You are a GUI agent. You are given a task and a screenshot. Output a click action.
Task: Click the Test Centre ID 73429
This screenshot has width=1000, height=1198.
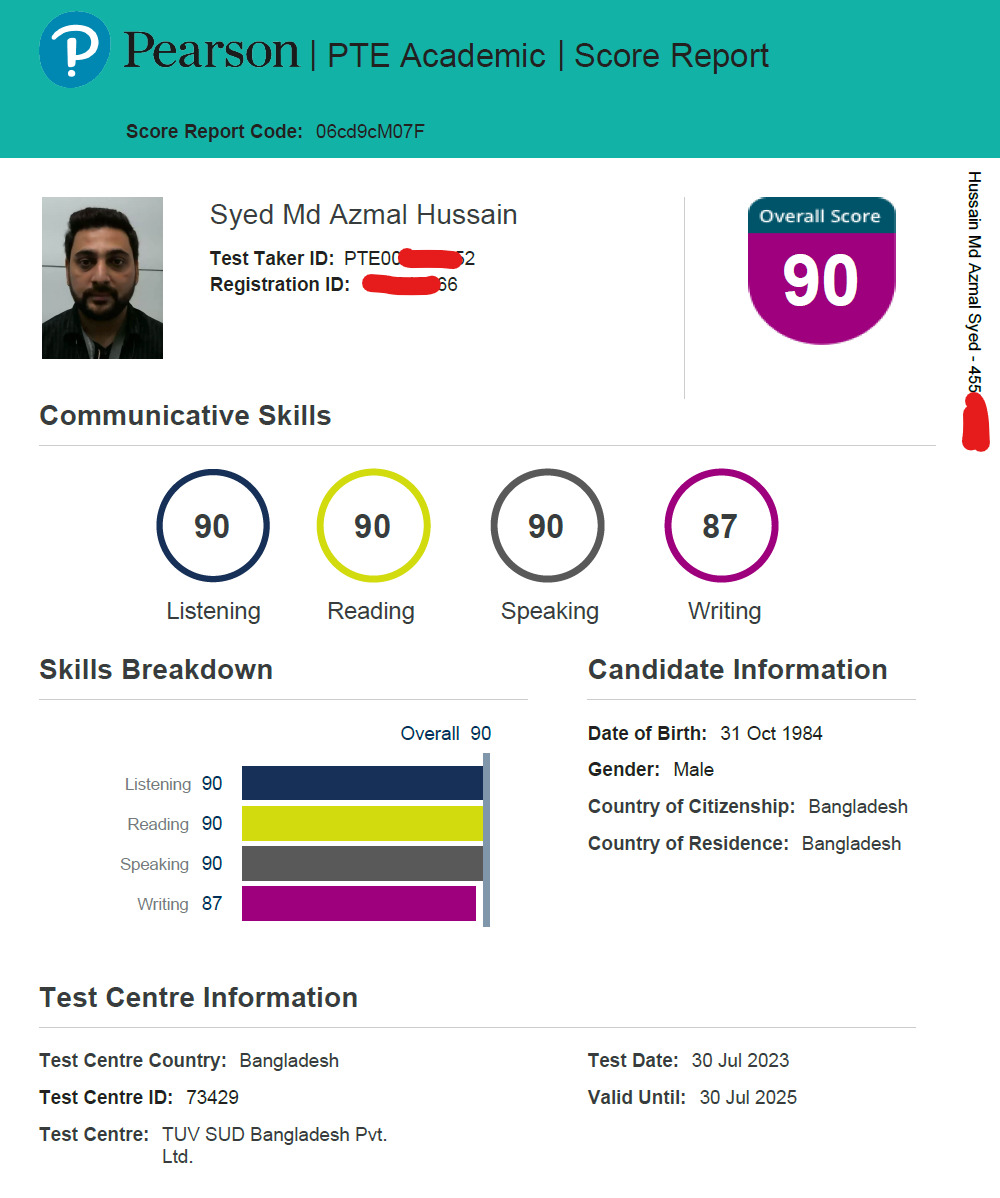click(212, 1097)
